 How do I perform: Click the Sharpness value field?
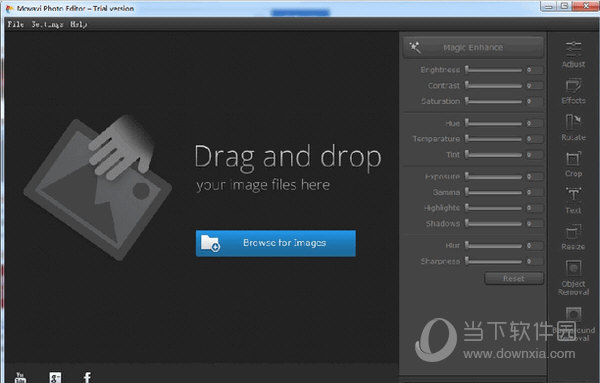click(x=534, y=261)
